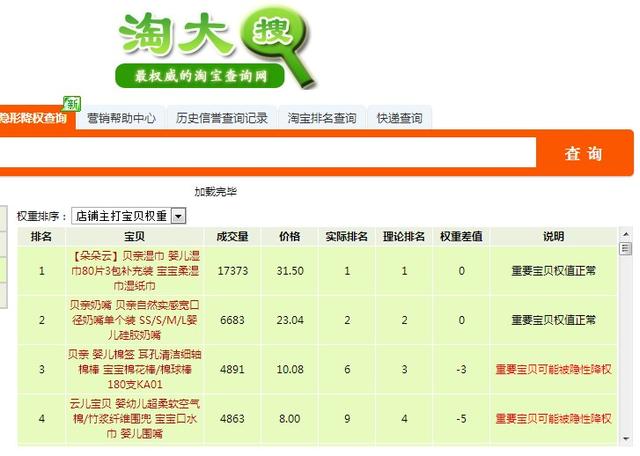
Task: Select the 8.00 price cell
Action: pyautogui.click(x=290, y=418)
